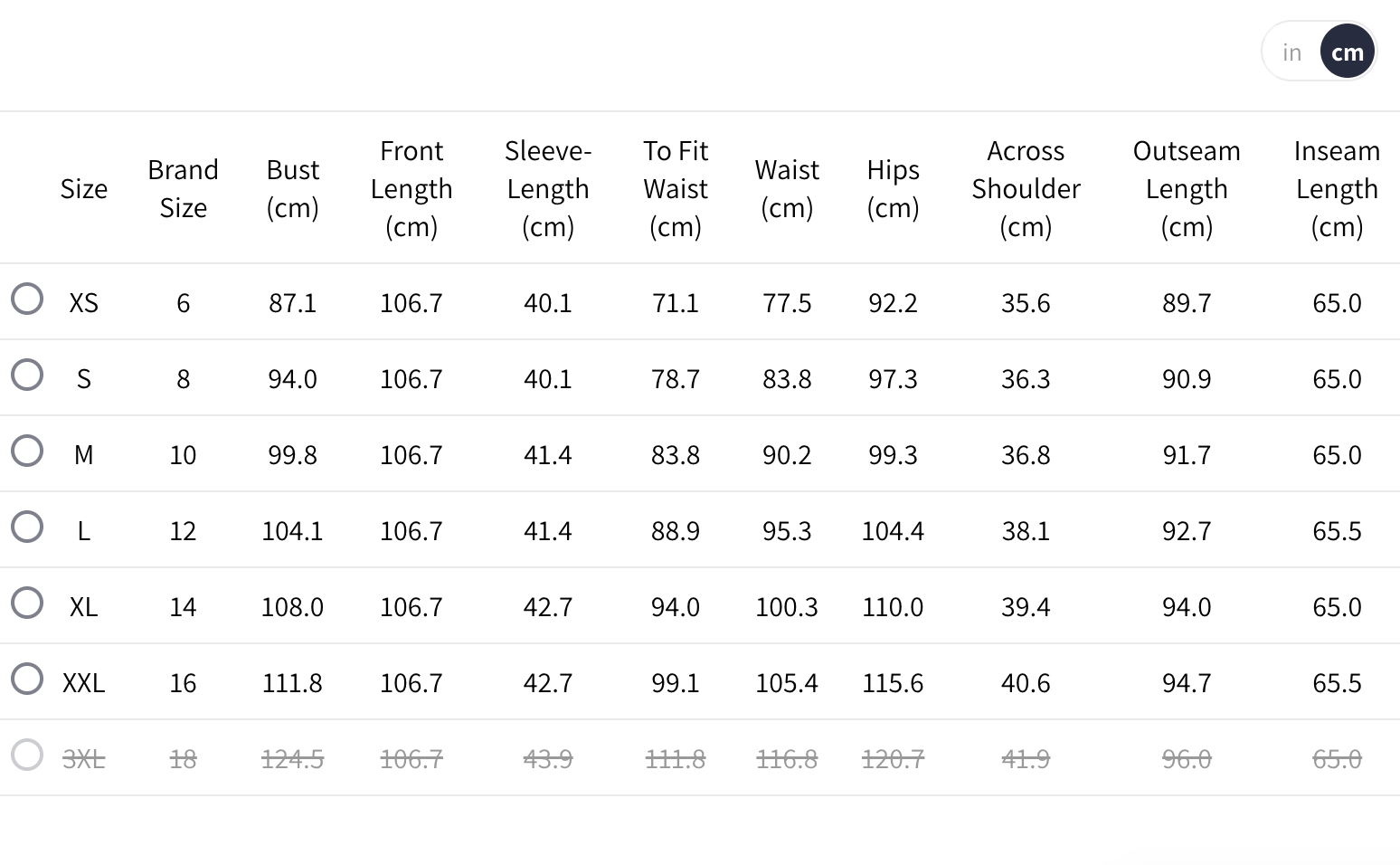This screenshot has width=1400, height=865.
Task: Select the XS size radio button
Action: click(27, 299)
